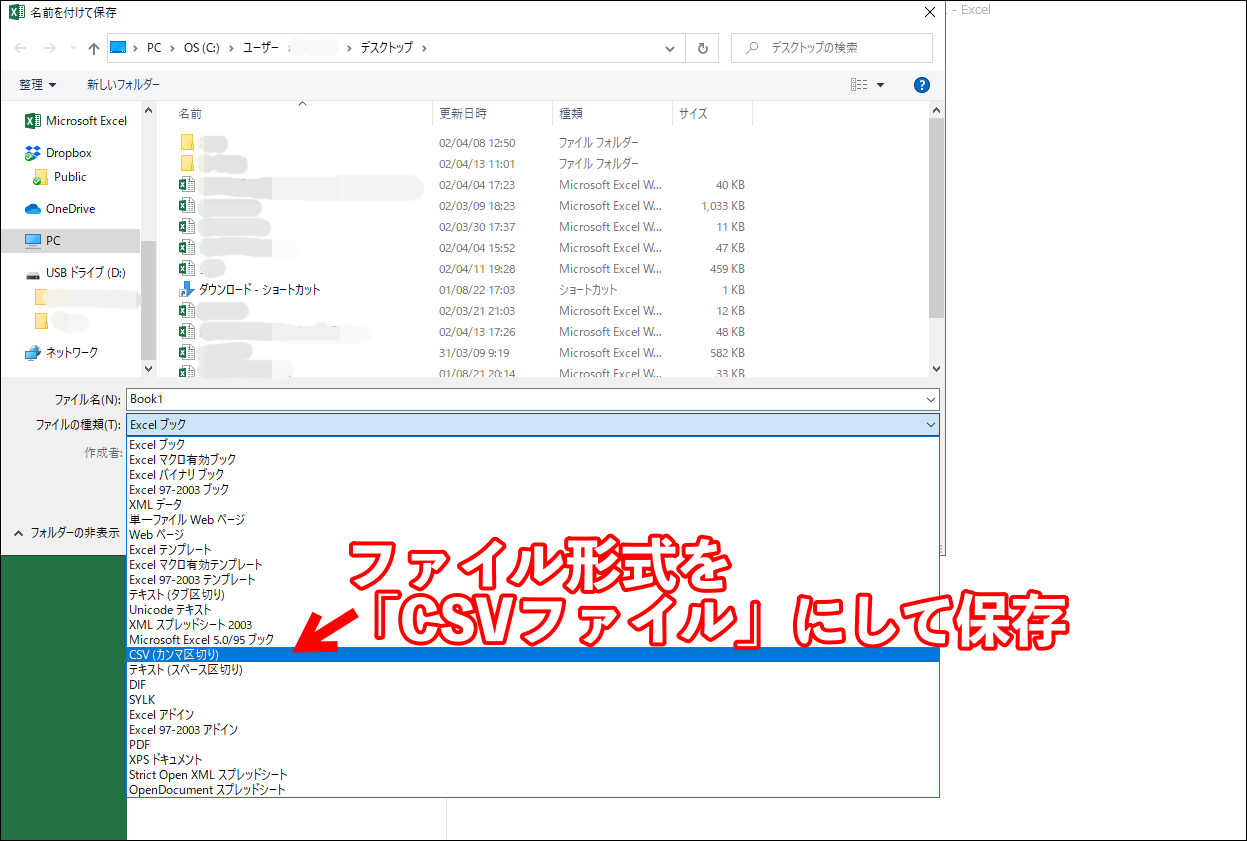Select Dropbox in navigation pane
1247x841 pixels.
[x=58, y=153]
